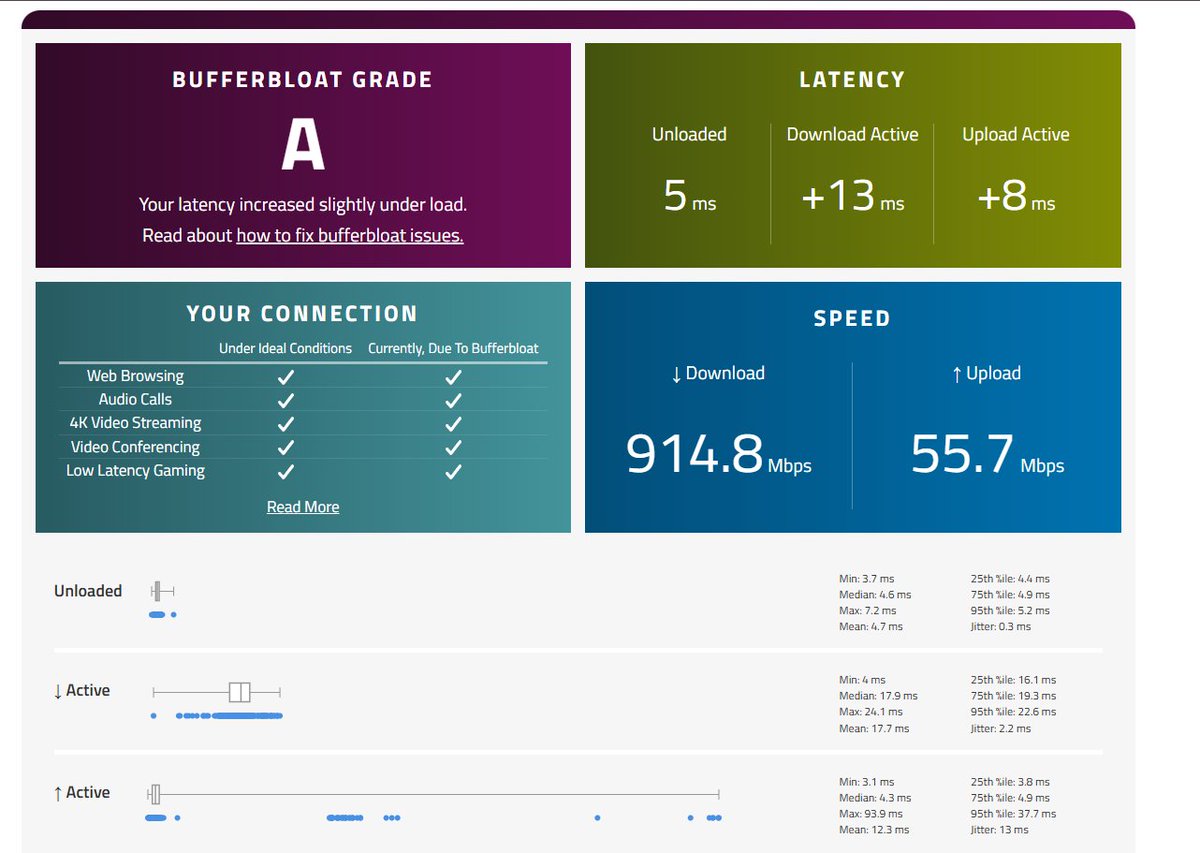This screenshot has width=1200, height=853.
Task: Click the 4K Video Streaming row label
Action: pyautogui.click(x=135, y=423)
